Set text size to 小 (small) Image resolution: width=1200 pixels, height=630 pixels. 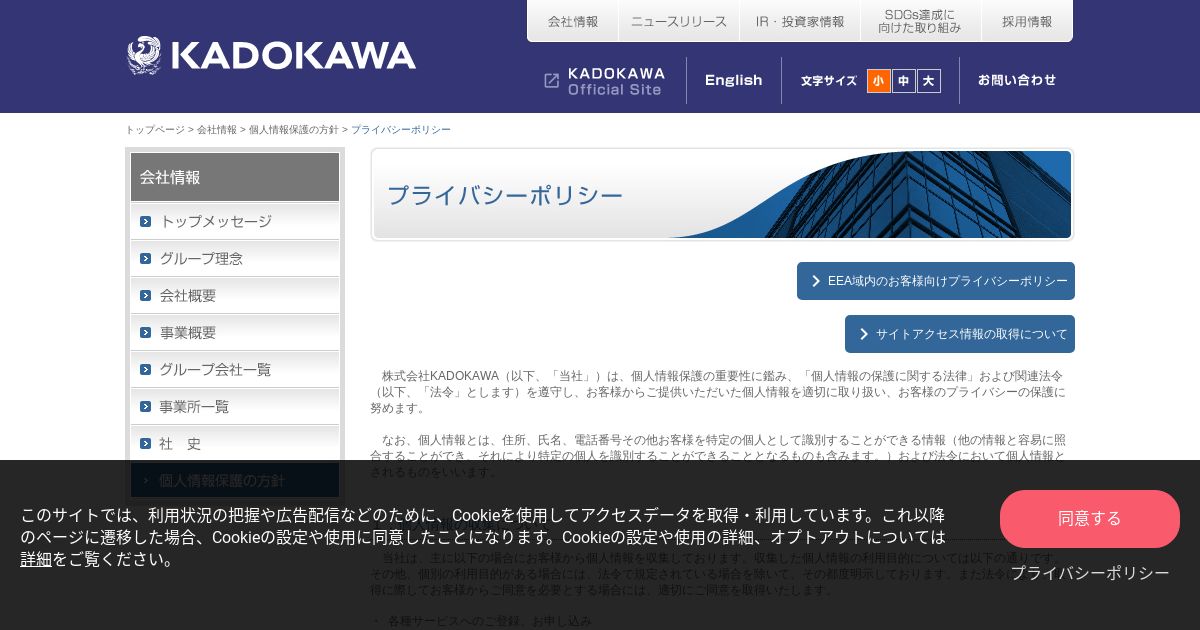[878, 81]
